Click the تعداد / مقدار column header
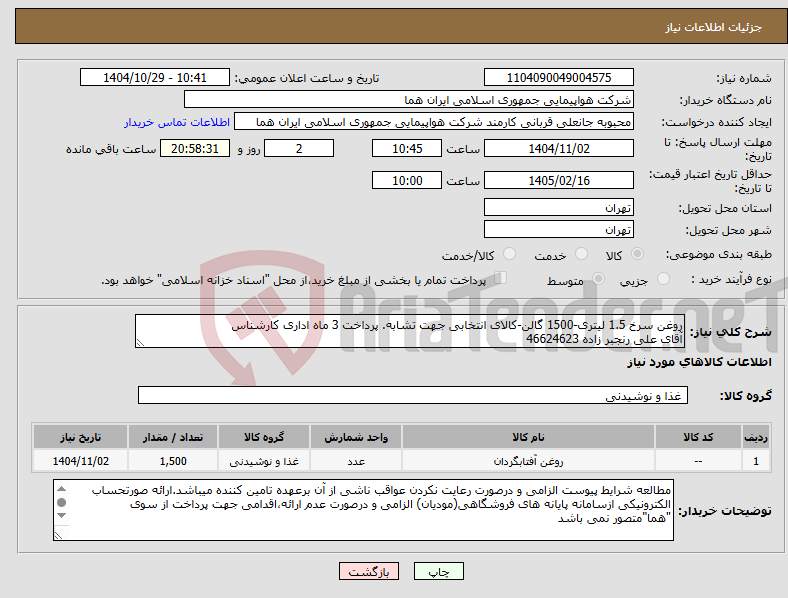The height and width of the screenshot is (598, 788). point(173,437)
